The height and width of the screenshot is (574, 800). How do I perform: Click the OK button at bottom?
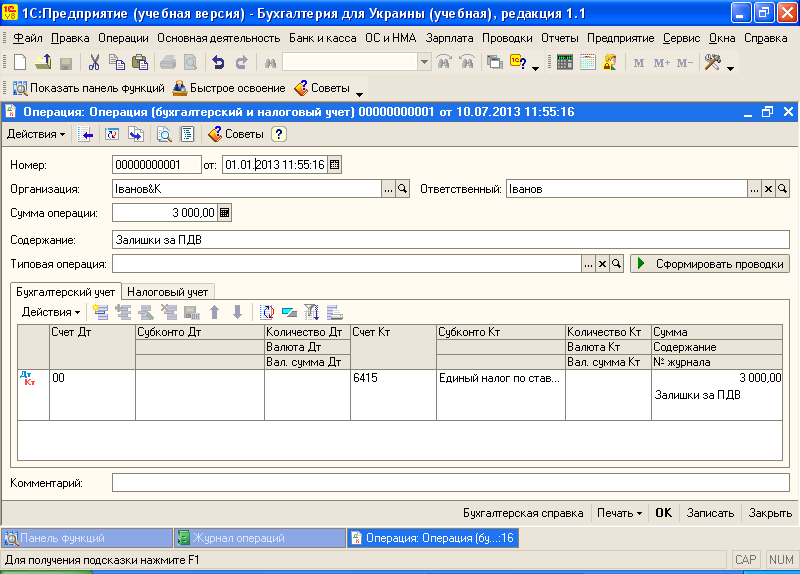663,513
